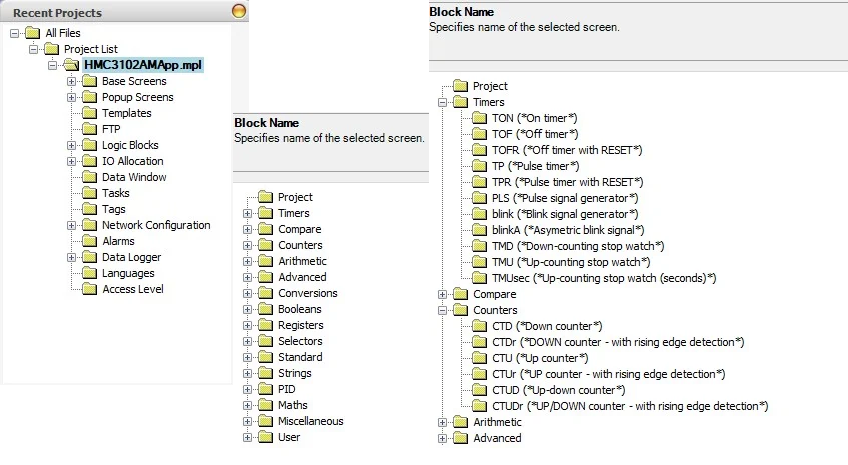The width and height of the screenshot is (848, 465).
Task: Expand the Conversions block category
Action: 247,294
